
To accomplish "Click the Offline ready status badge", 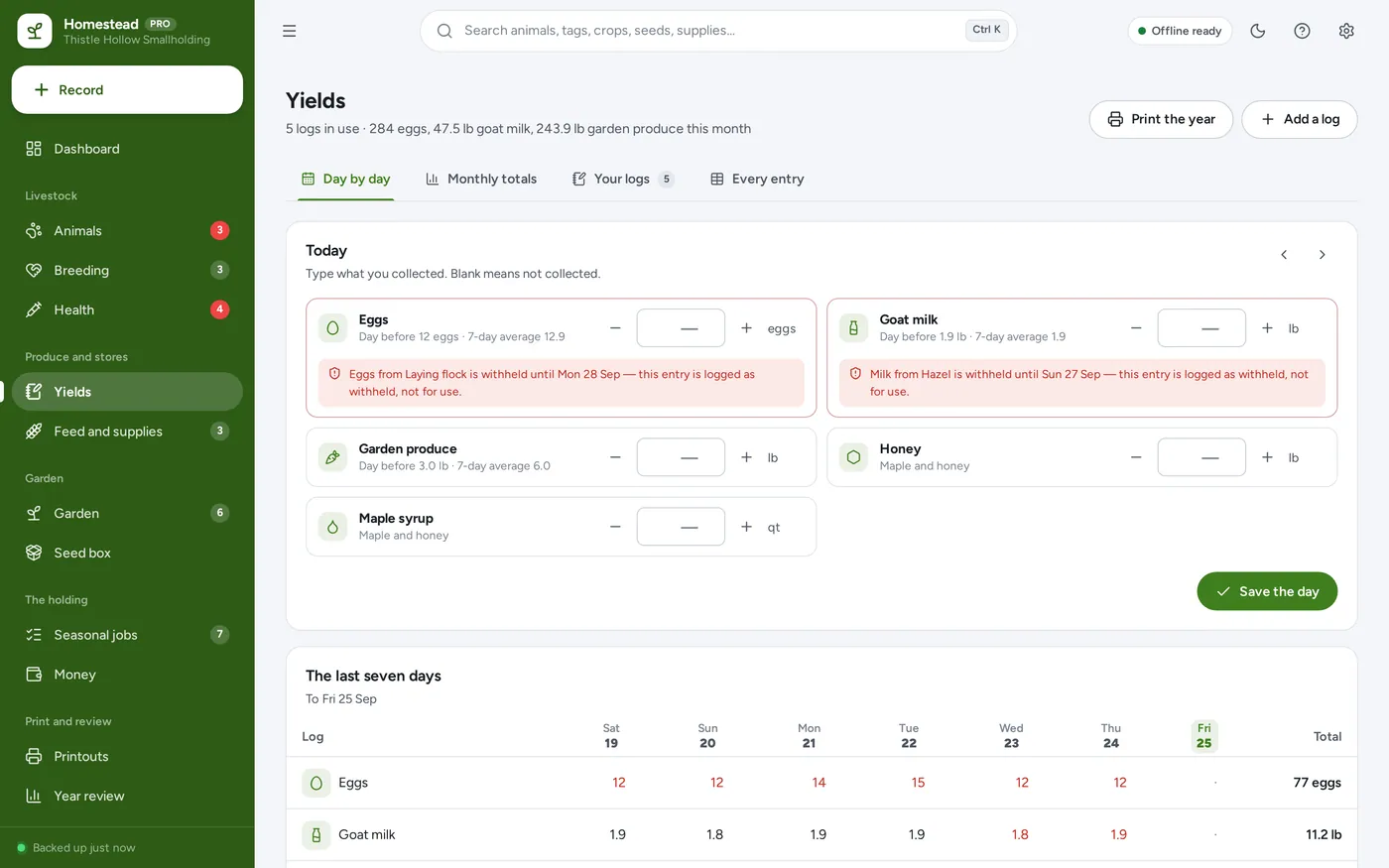I will point(1180,31).
